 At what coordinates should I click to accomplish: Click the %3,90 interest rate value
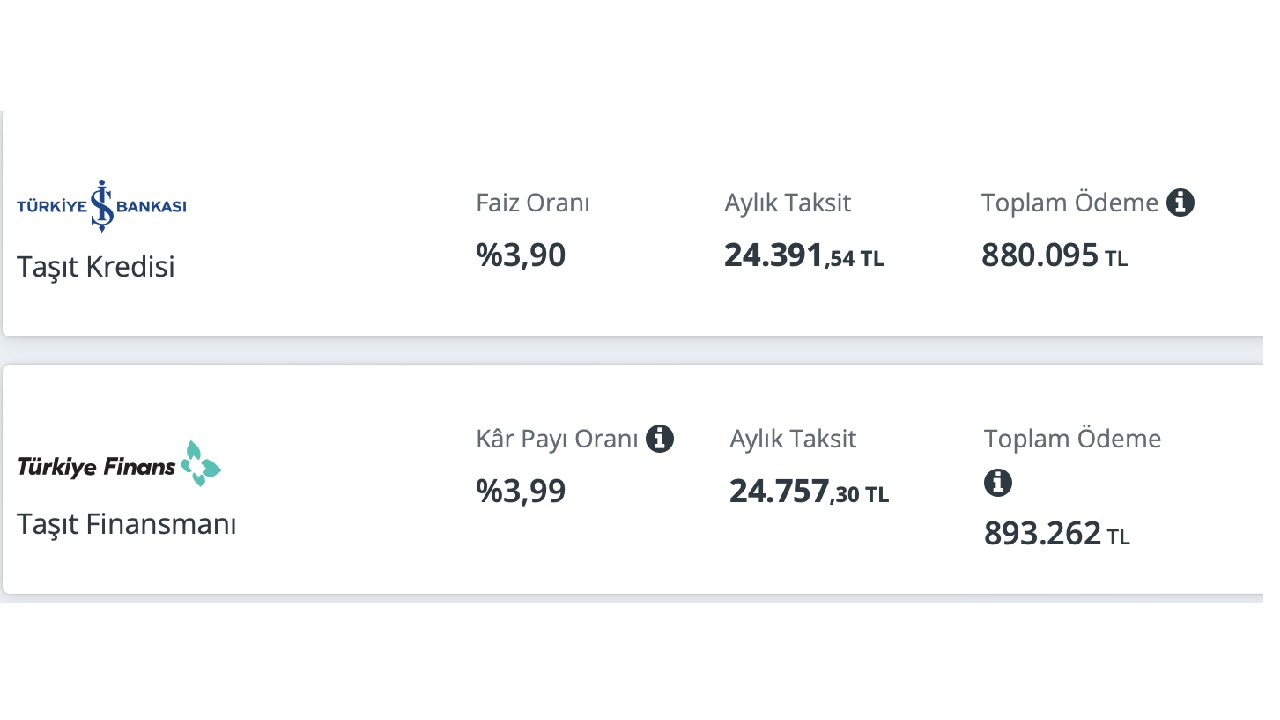[x=521, y=255]
